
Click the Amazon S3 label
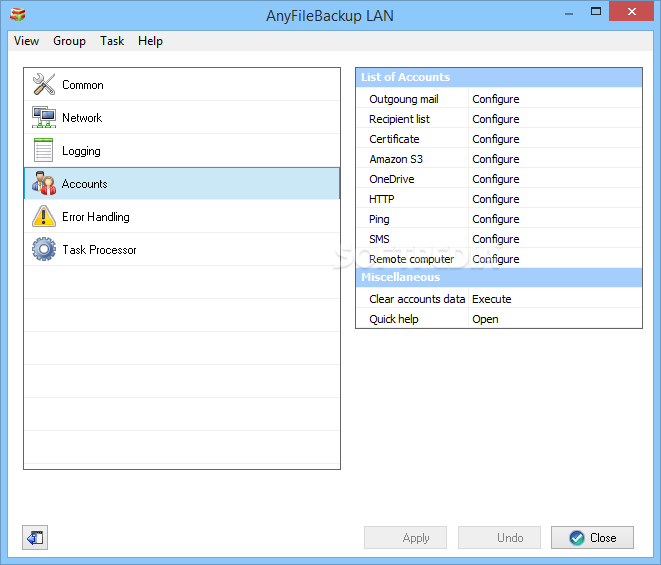(x=396, y=159)
